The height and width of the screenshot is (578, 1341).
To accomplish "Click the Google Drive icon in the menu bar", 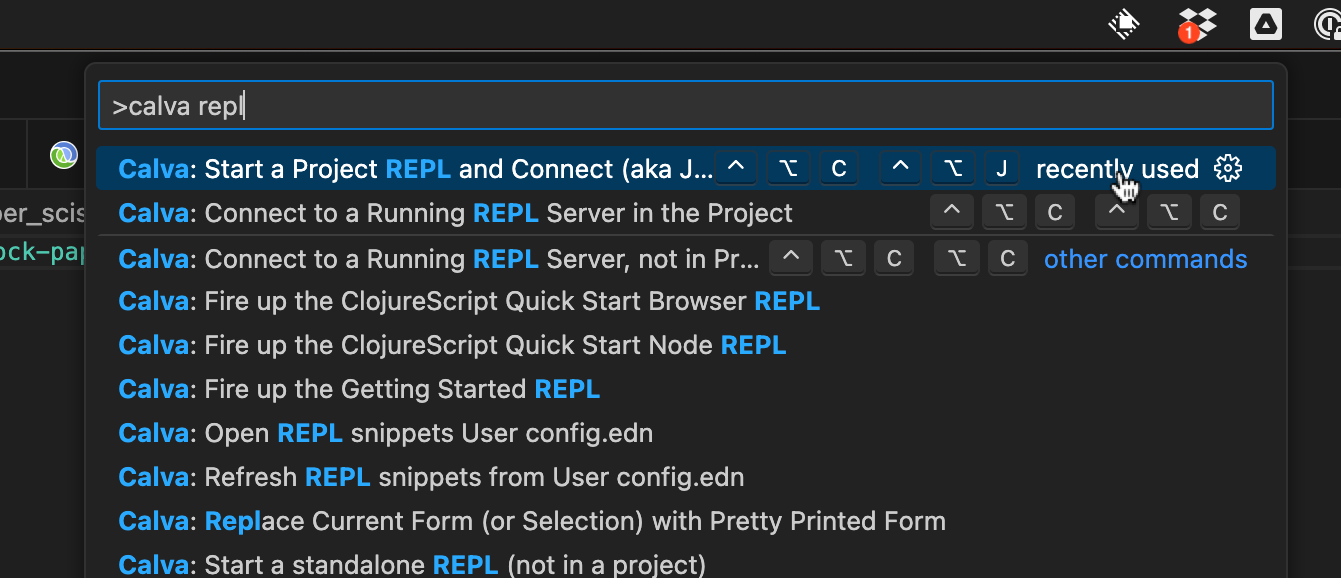I will tap(1265, 24).
